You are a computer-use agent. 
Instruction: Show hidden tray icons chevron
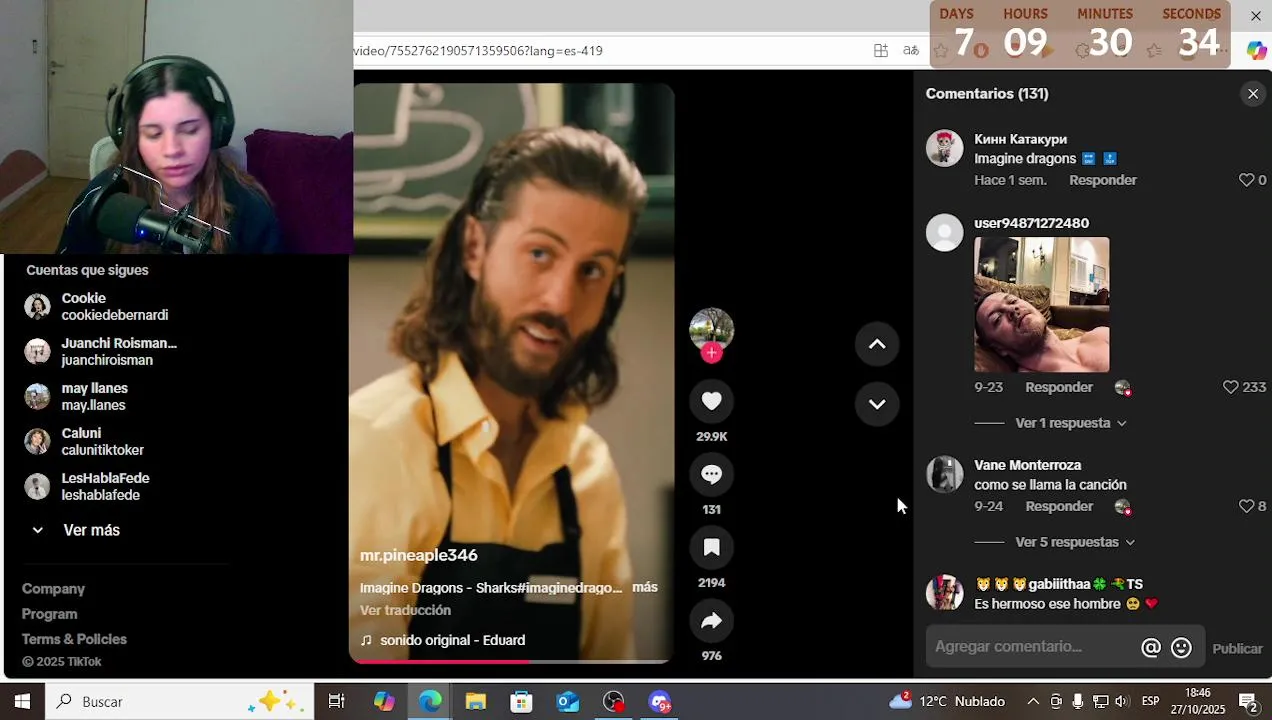click(x=1033, y=702)
